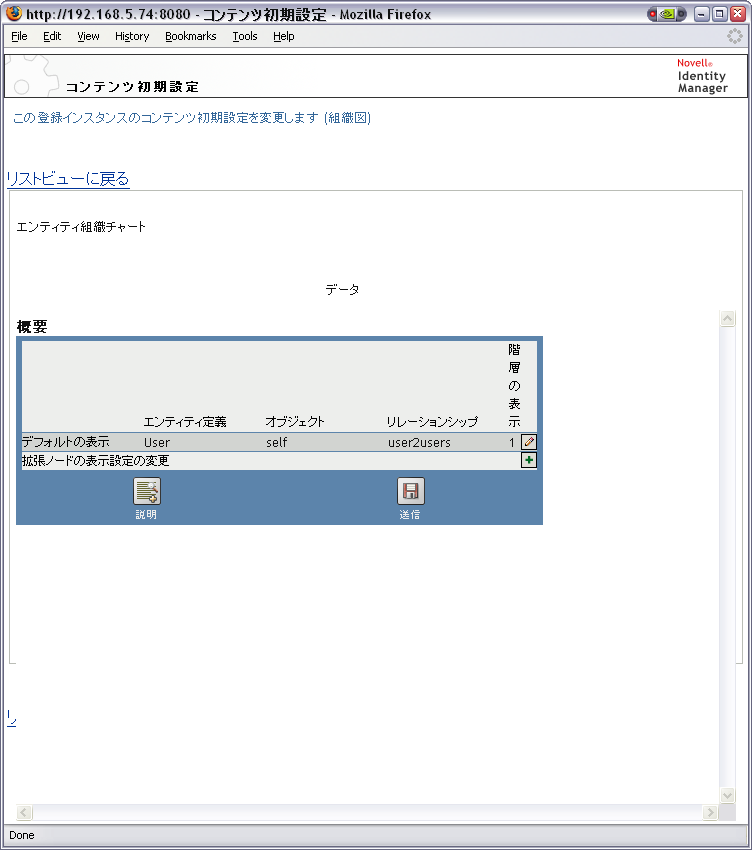The image size is (752, 850).
Task: Click the オブジェクト column header
Action: tap(295, 422)
